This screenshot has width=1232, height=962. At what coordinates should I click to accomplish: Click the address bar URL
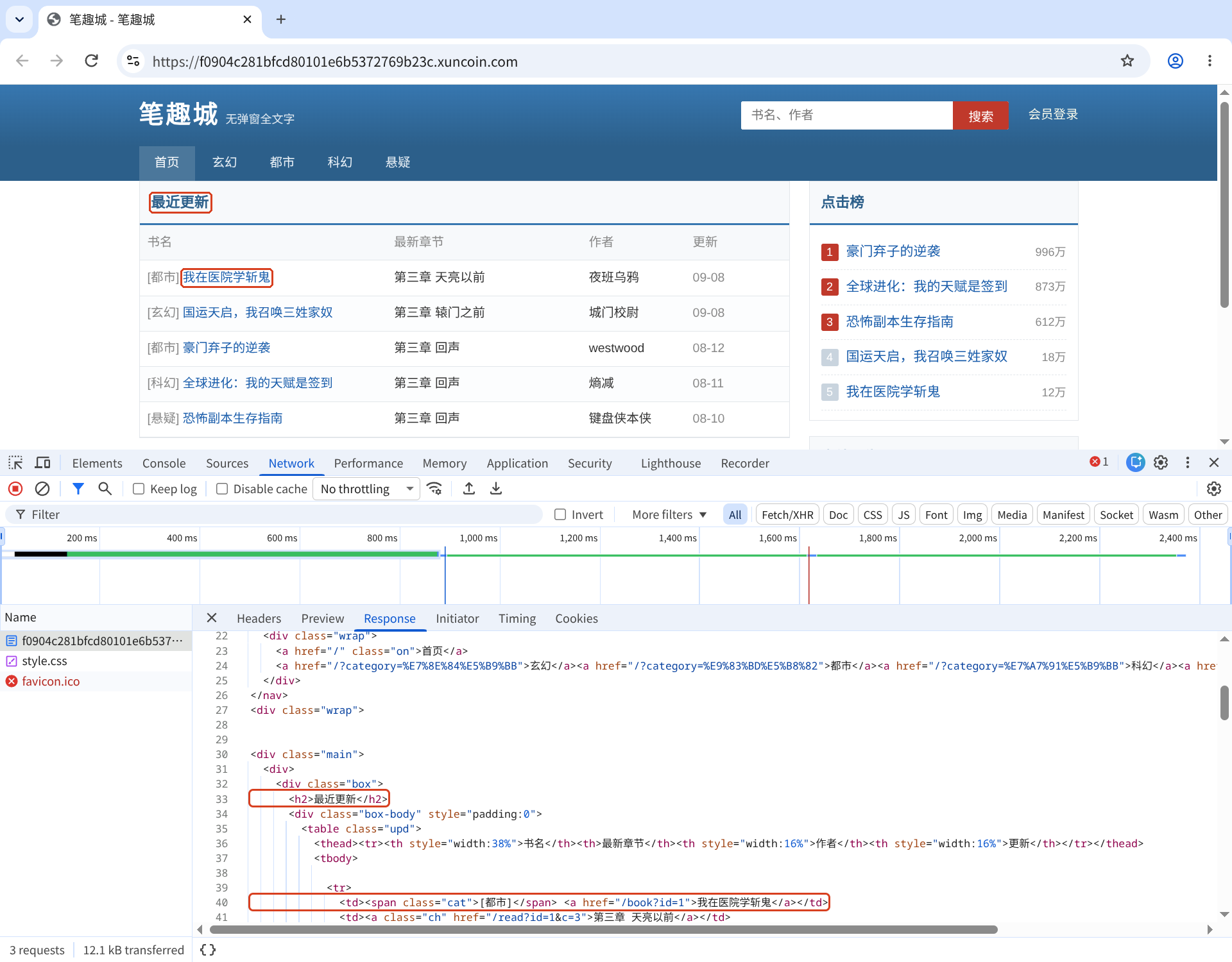[x=335, y=62]
